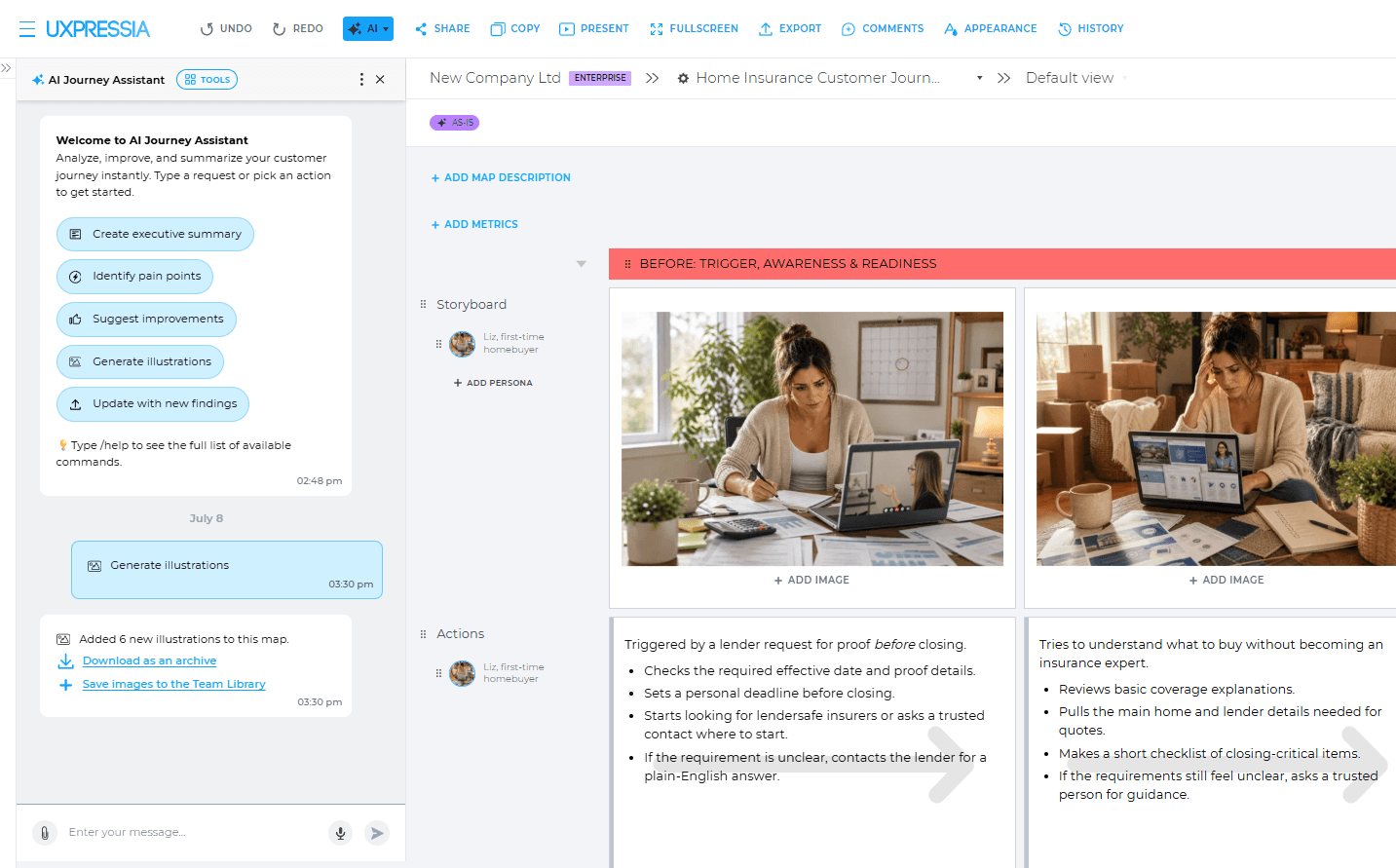
Task: Start Present mode
Action: pos(593,29)
